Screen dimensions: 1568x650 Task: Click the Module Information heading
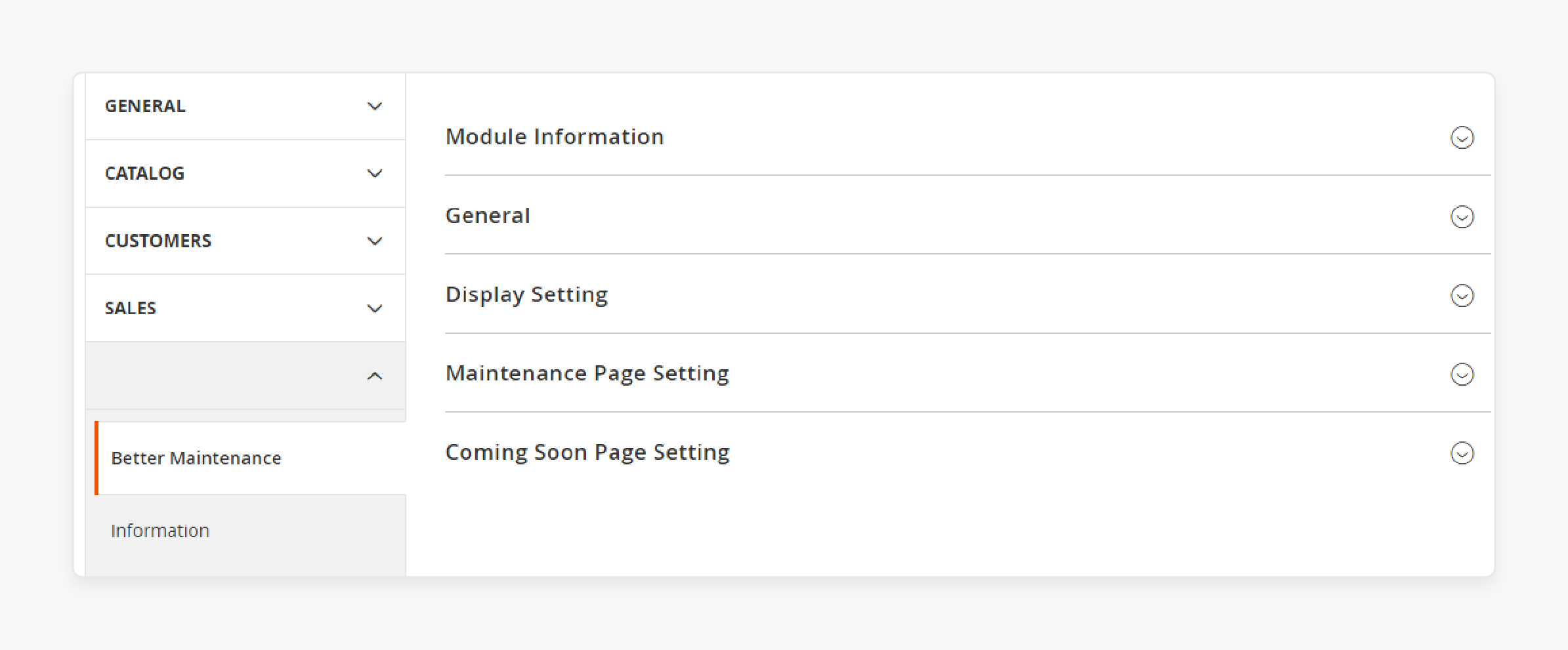(x=555, y=136)
